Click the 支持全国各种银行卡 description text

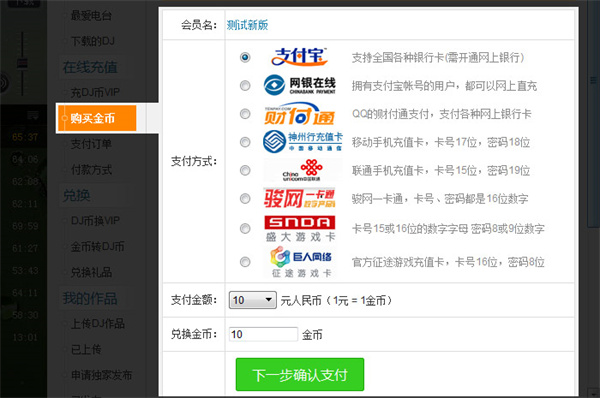point(438,57)
